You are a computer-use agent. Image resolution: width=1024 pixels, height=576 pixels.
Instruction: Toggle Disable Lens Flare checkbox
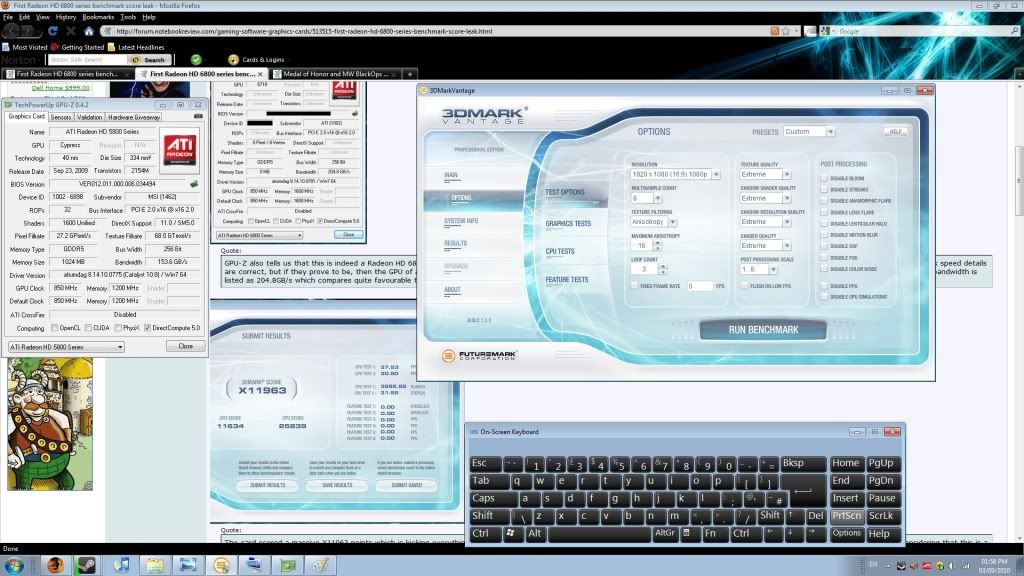824,212
